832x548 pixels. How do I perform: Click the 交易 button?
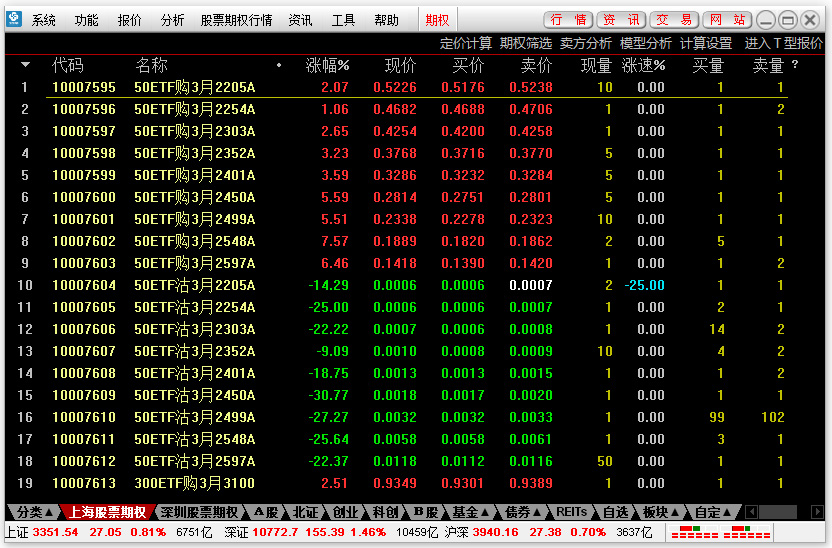pyautogui.click(x=674, y=20)
